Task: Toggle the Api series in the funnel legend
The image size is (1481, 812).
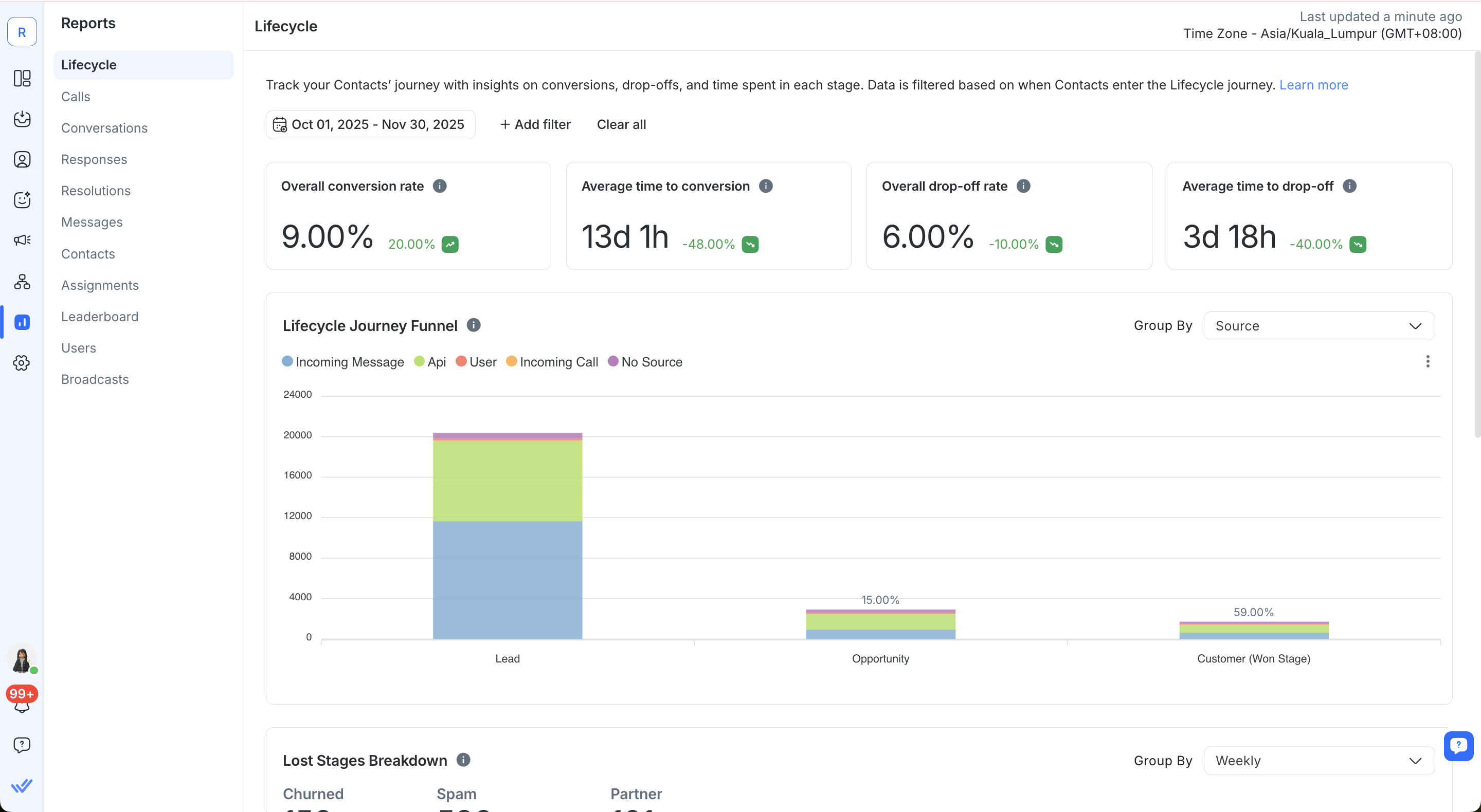Action: (429, 361)
